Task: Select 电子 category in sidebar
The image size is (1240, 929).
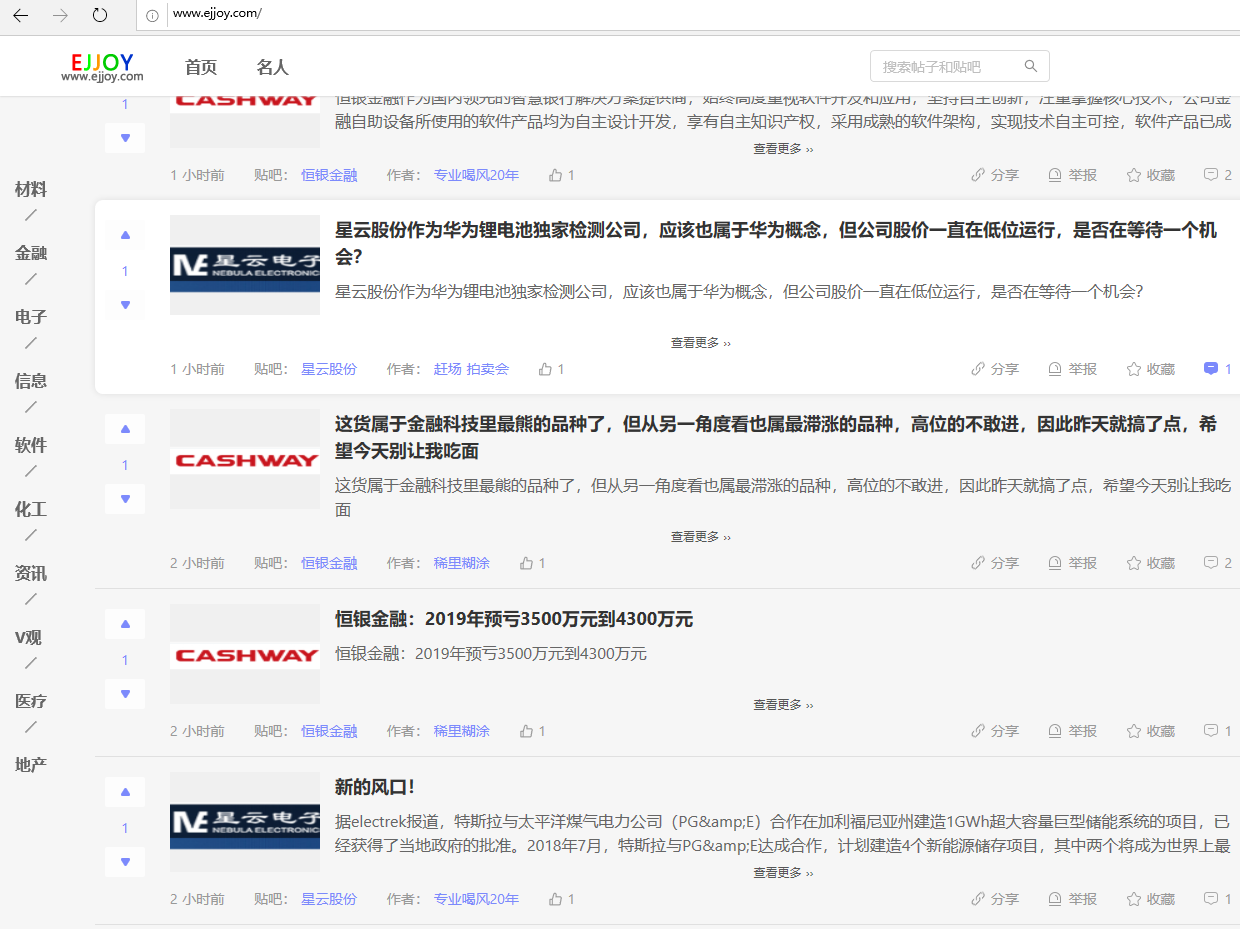Action: click(x=31, y=318)
